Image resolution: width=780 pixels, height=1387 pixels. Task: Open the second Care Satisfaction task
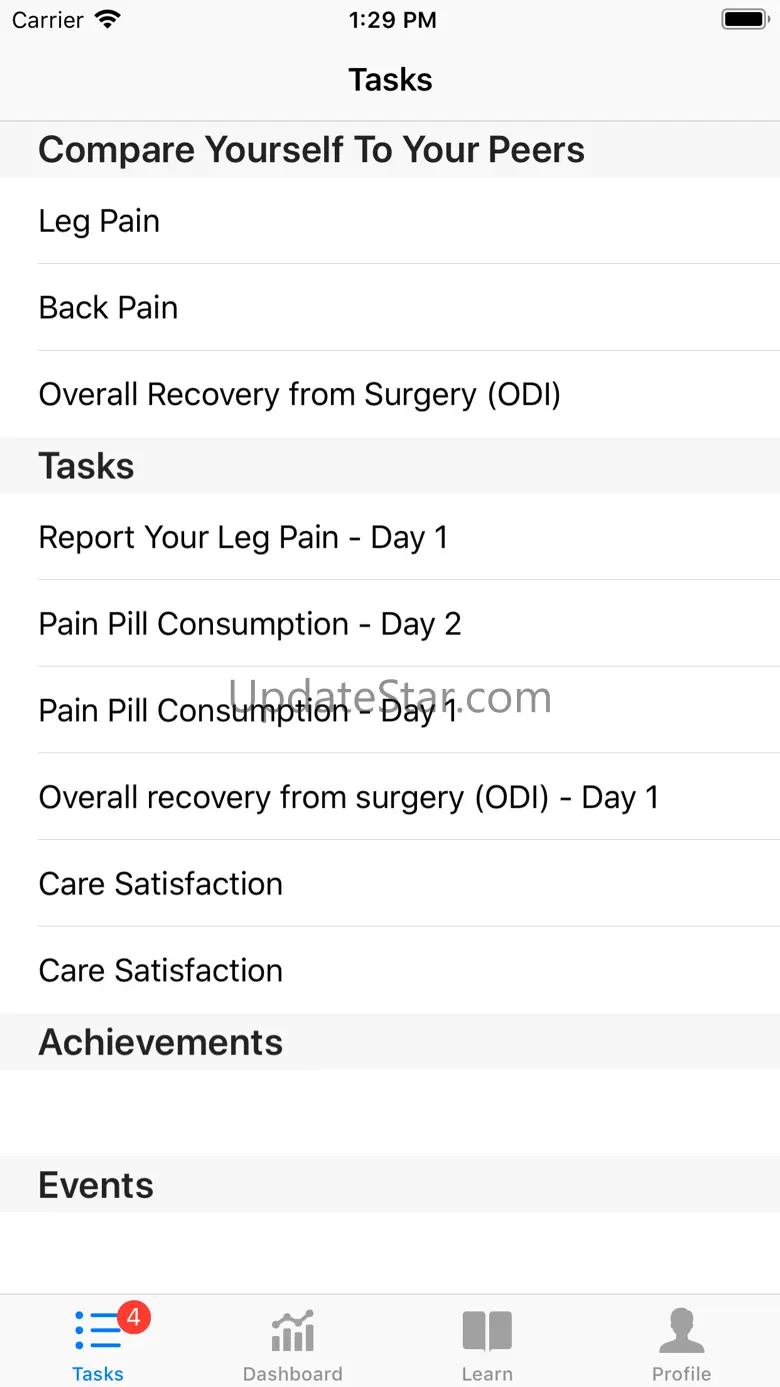click(x=160, y=970)
